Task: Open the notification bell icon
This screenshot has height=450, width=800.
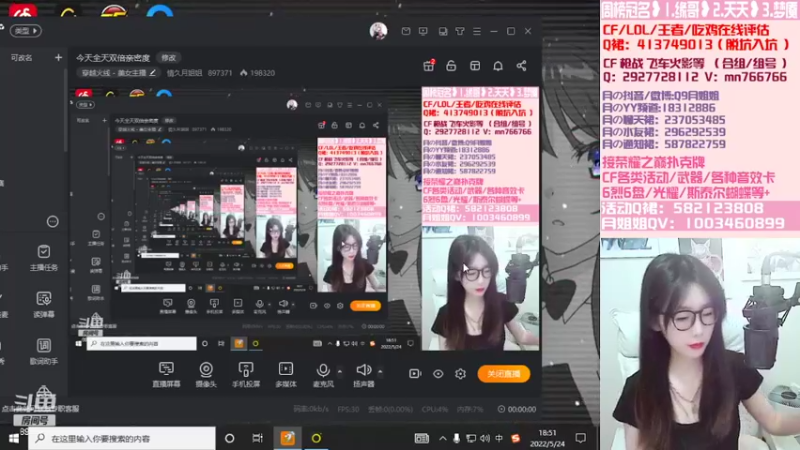Action: click(x=498, y=66)
